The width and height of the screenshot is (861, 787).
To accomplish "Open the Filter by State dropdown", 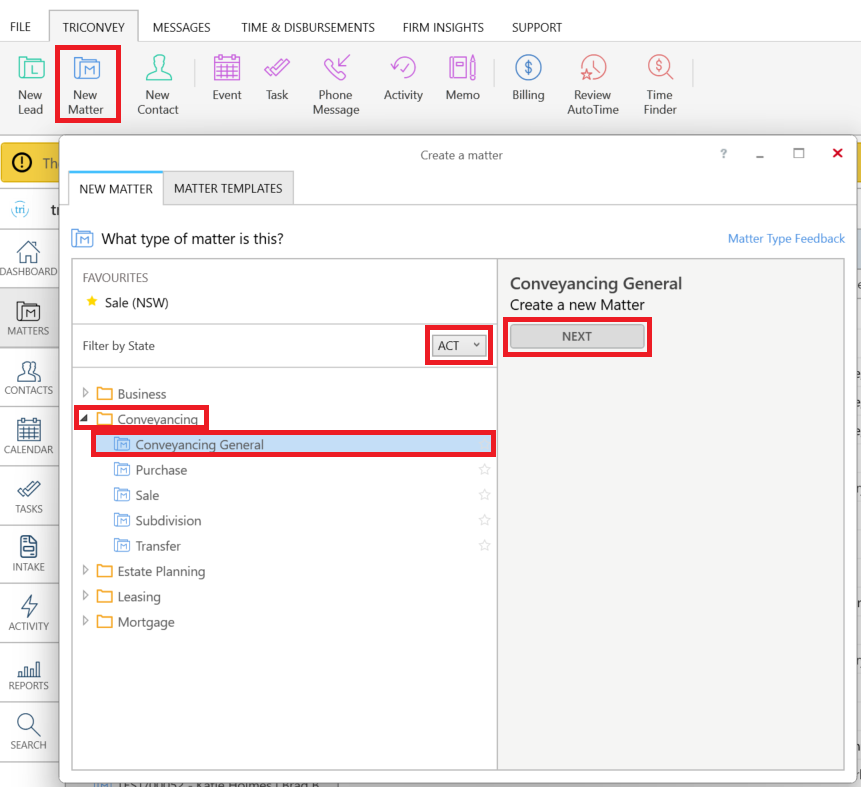I will coord(459,345).
